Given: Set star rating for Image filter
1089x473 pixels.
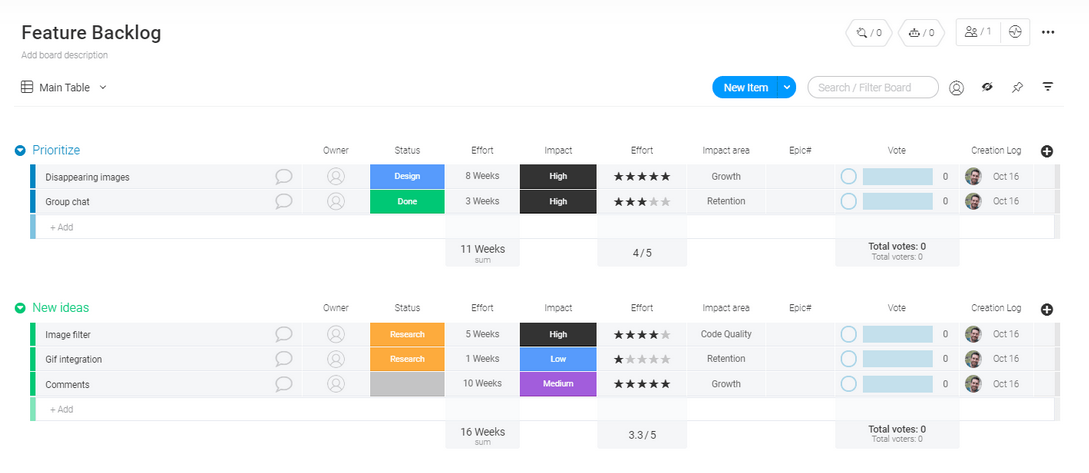Looking at the screenshot, I should click(642, 334).
